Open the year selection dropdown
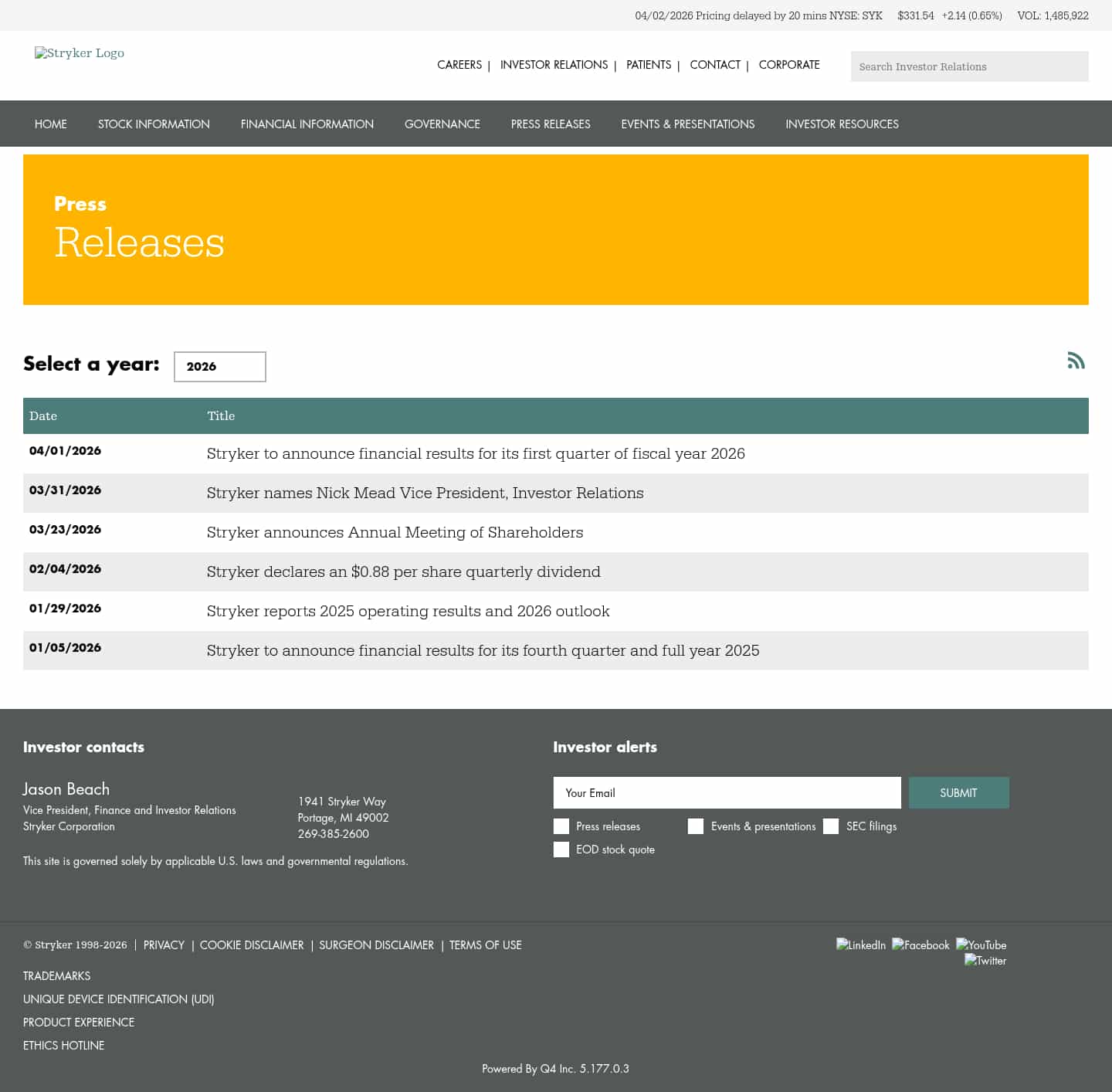The width and height of the screenshot is (1112, 1092). (x=219, y=367)
